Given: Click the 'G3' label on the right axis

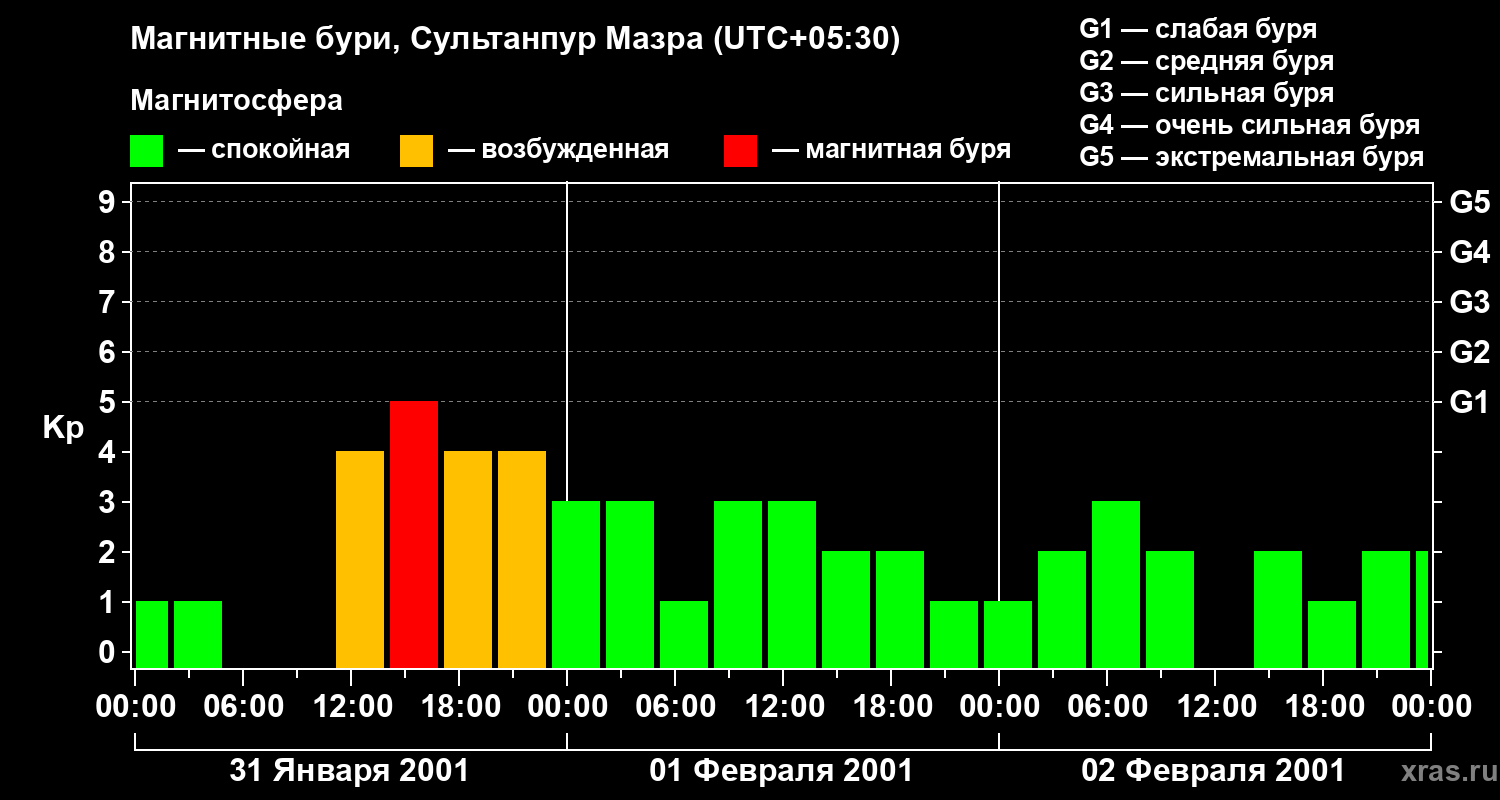Looking at the screenshot, I should pos(1469,302).
